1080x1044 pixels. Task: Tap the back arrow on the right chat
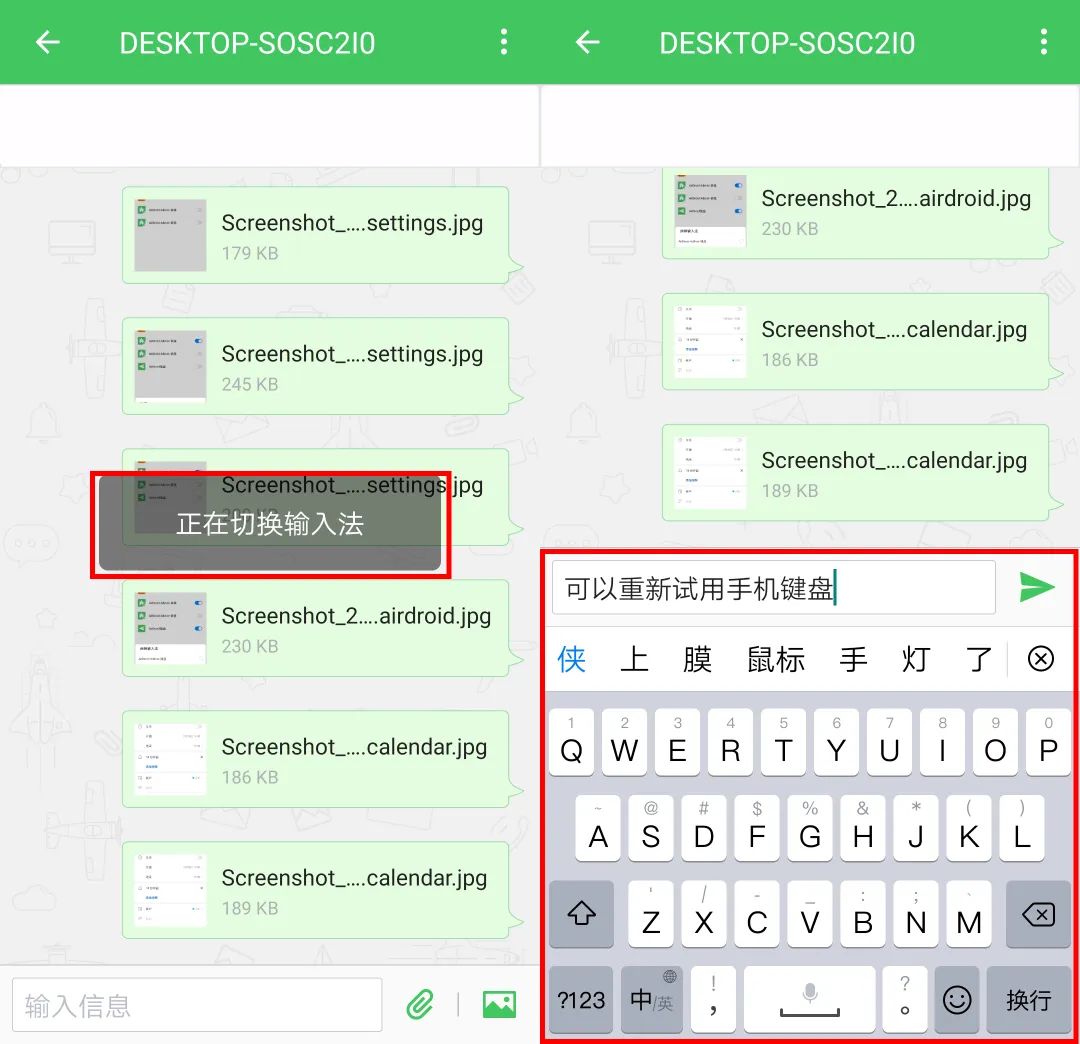(x=586, y=42)
